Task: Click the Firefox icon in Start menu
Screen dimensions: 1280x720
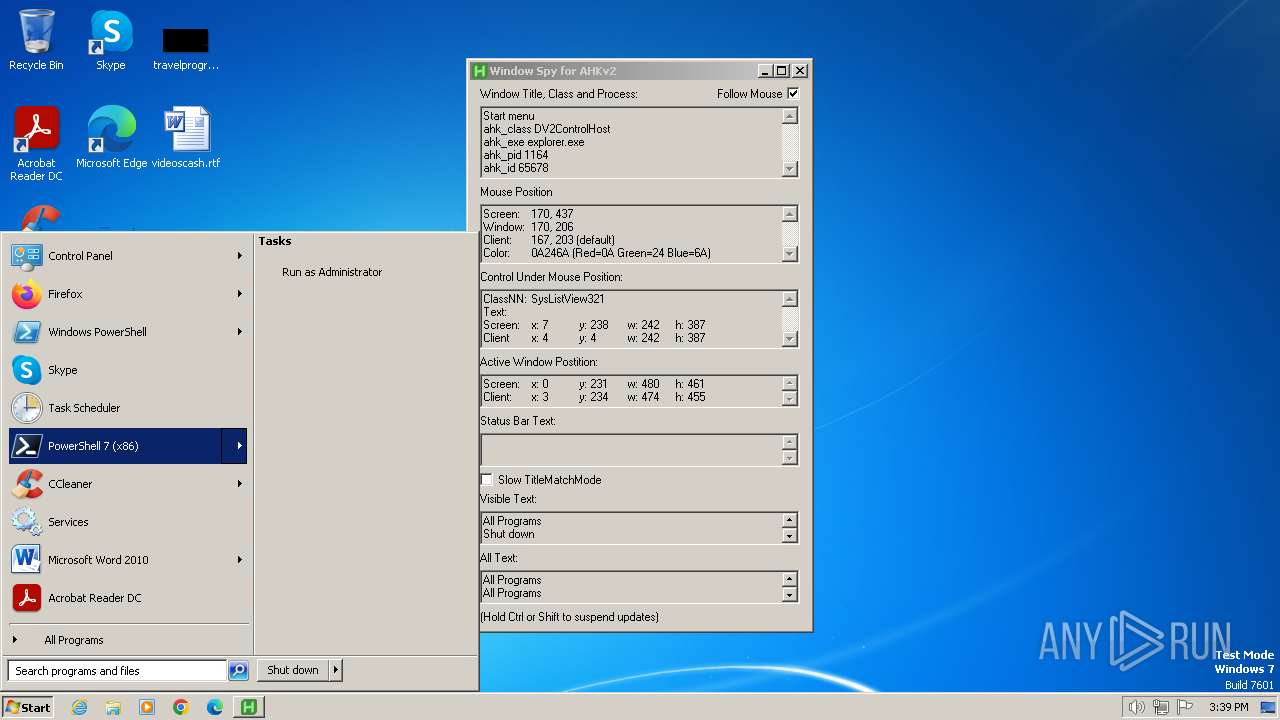Action: tap(27, 294)
